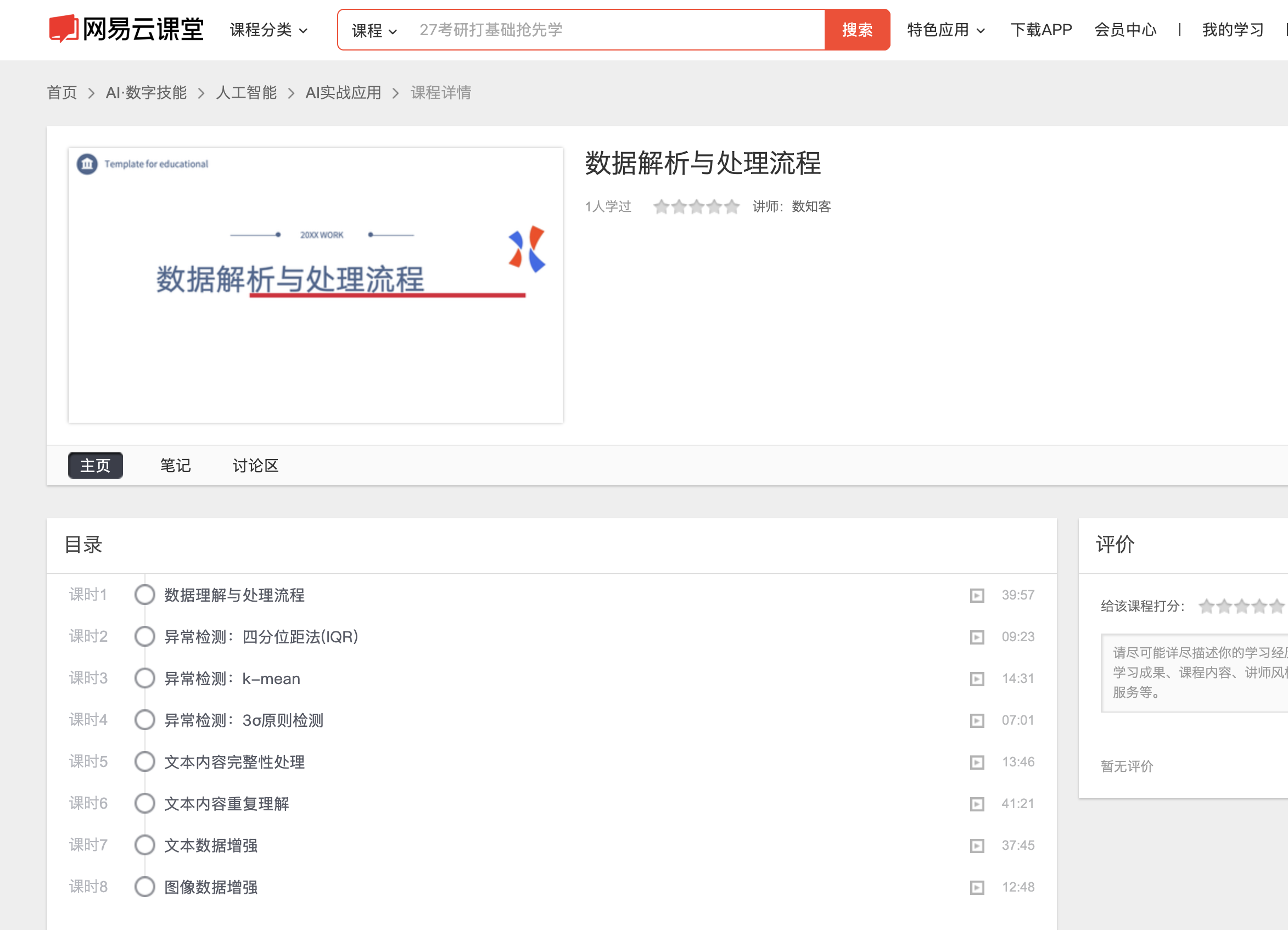Rate the course five stars

point(1276,607)
